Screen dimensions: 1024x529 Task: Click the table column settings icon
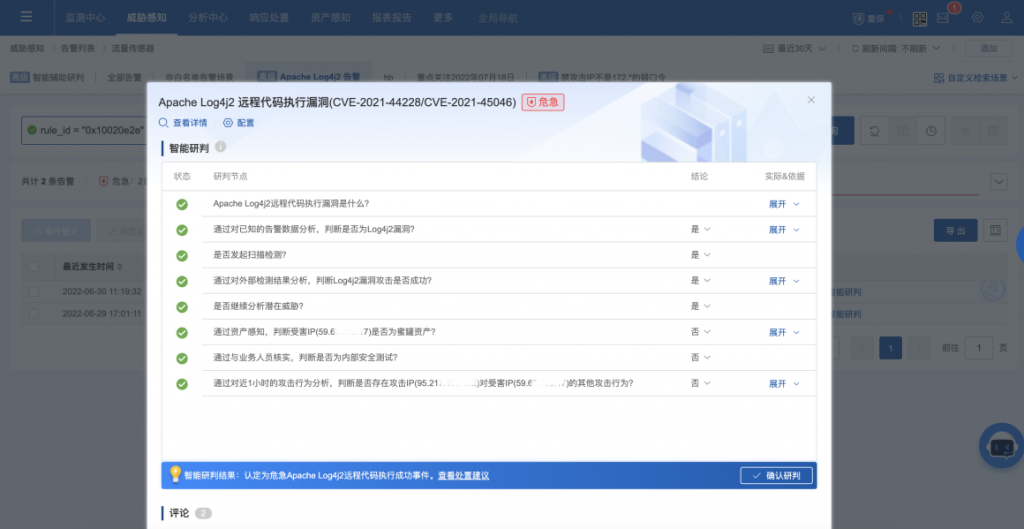tap(995, 231)
